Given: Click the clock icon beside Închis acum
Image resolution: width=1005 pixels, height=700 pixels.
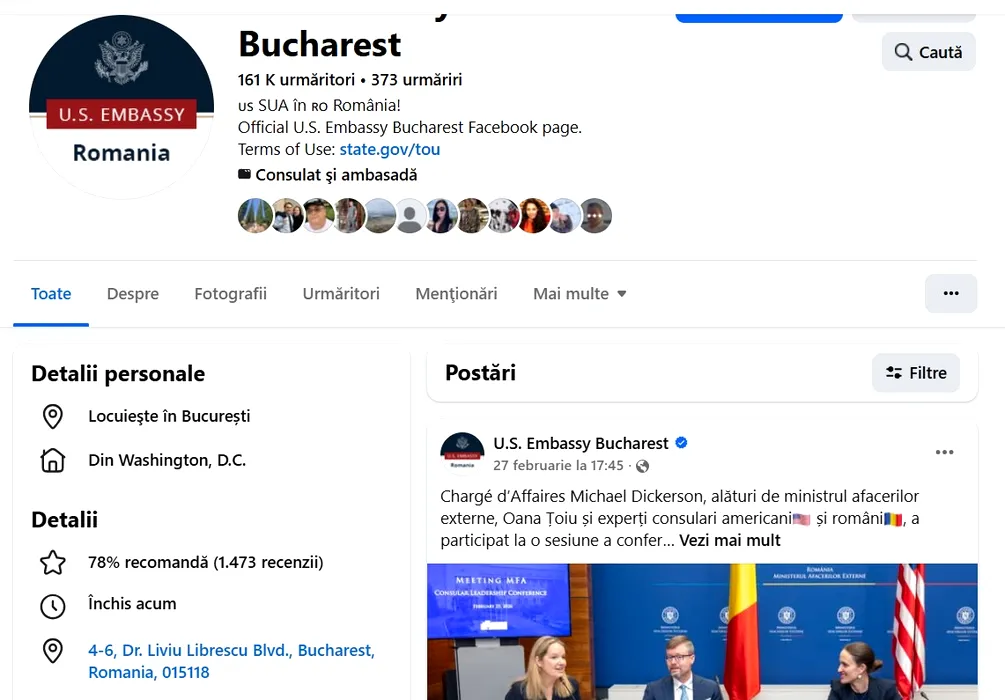Looking at the screenshot, I should 53,606.
